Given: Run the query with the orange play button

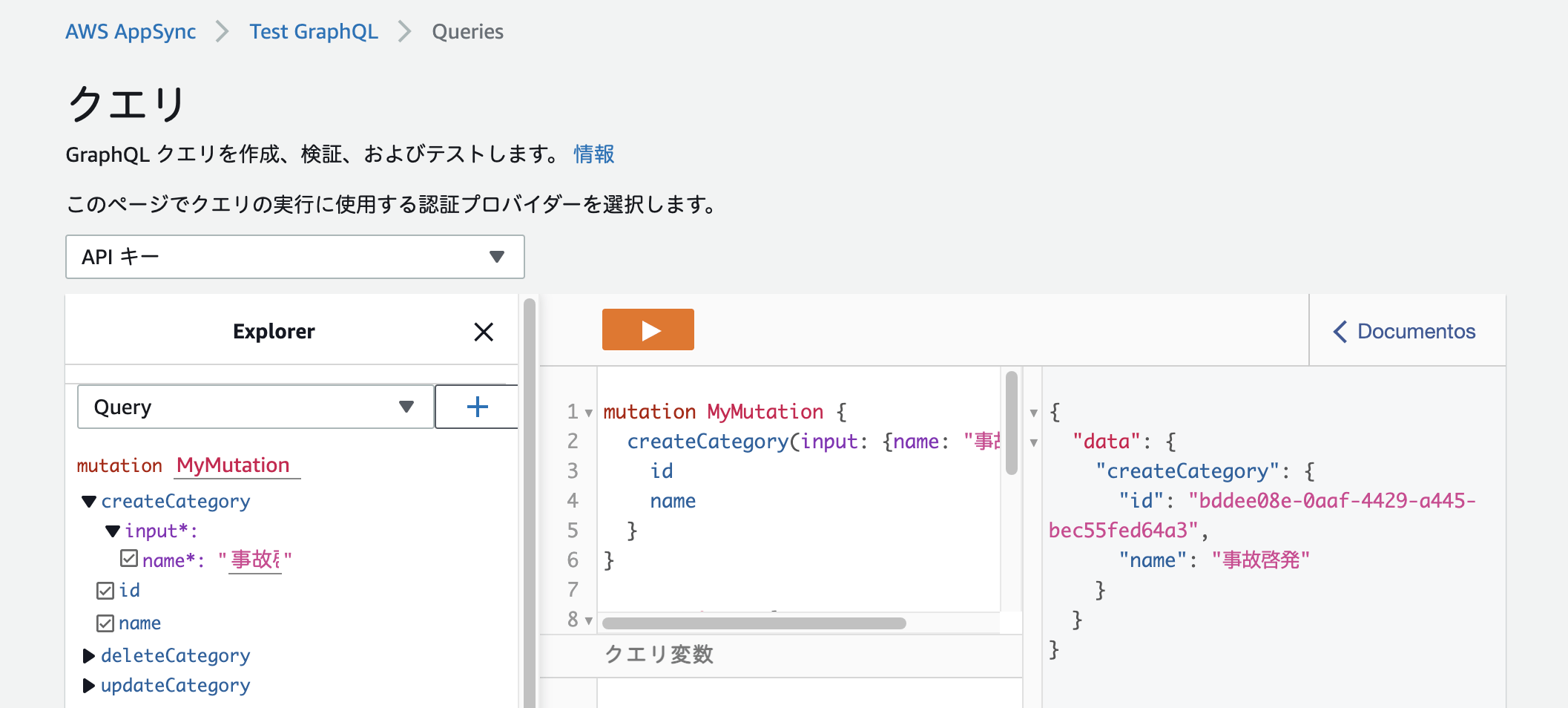Looking at the screenshot, I should click(648, 330).
